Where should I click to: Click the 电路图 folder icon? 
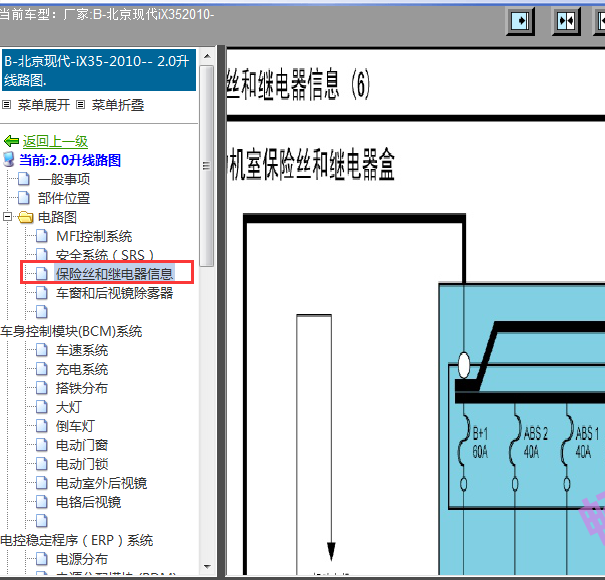point(25,217)
